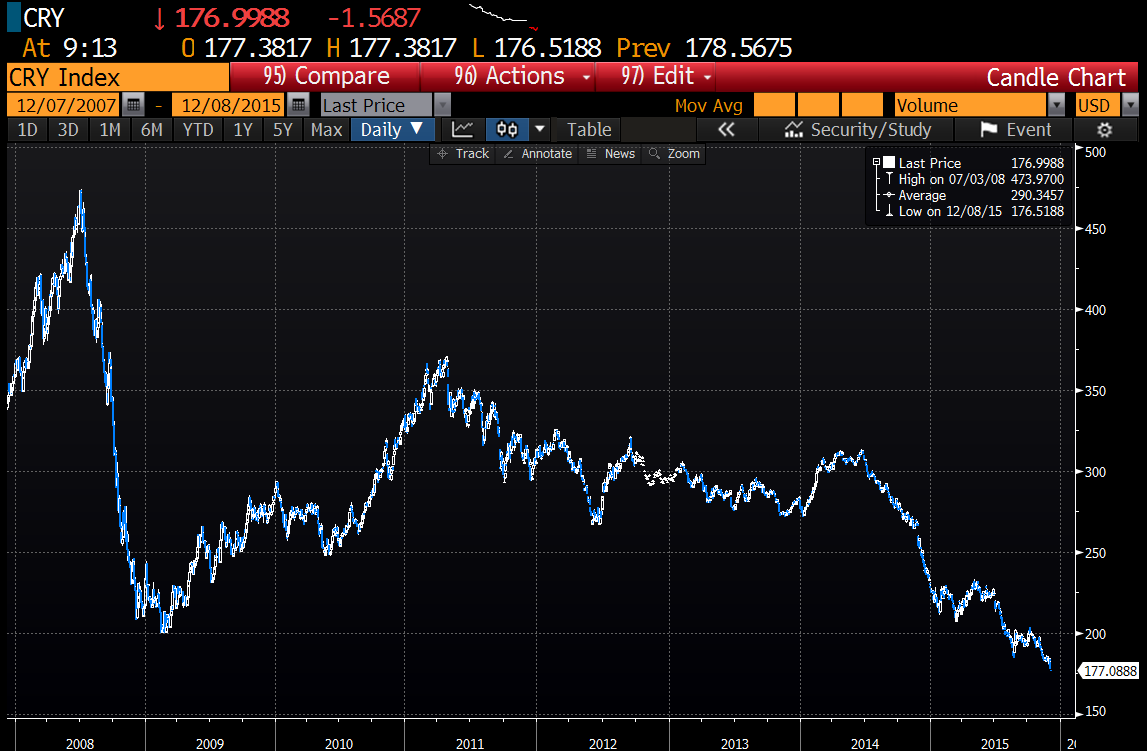Viewport: 1147px width, 751px height.
Task: Click the Last Price white color swatch
Action: (888, 163)
